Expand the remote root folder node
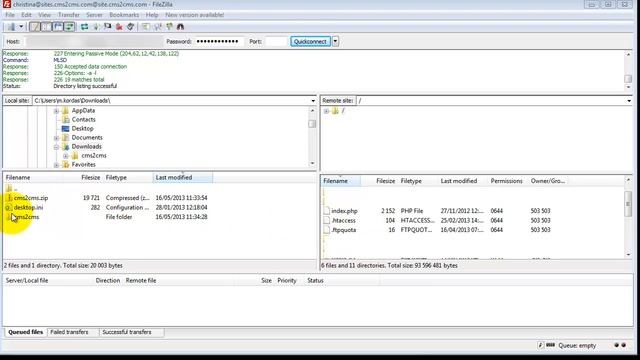640x360 pixels. tap(326, 111)
